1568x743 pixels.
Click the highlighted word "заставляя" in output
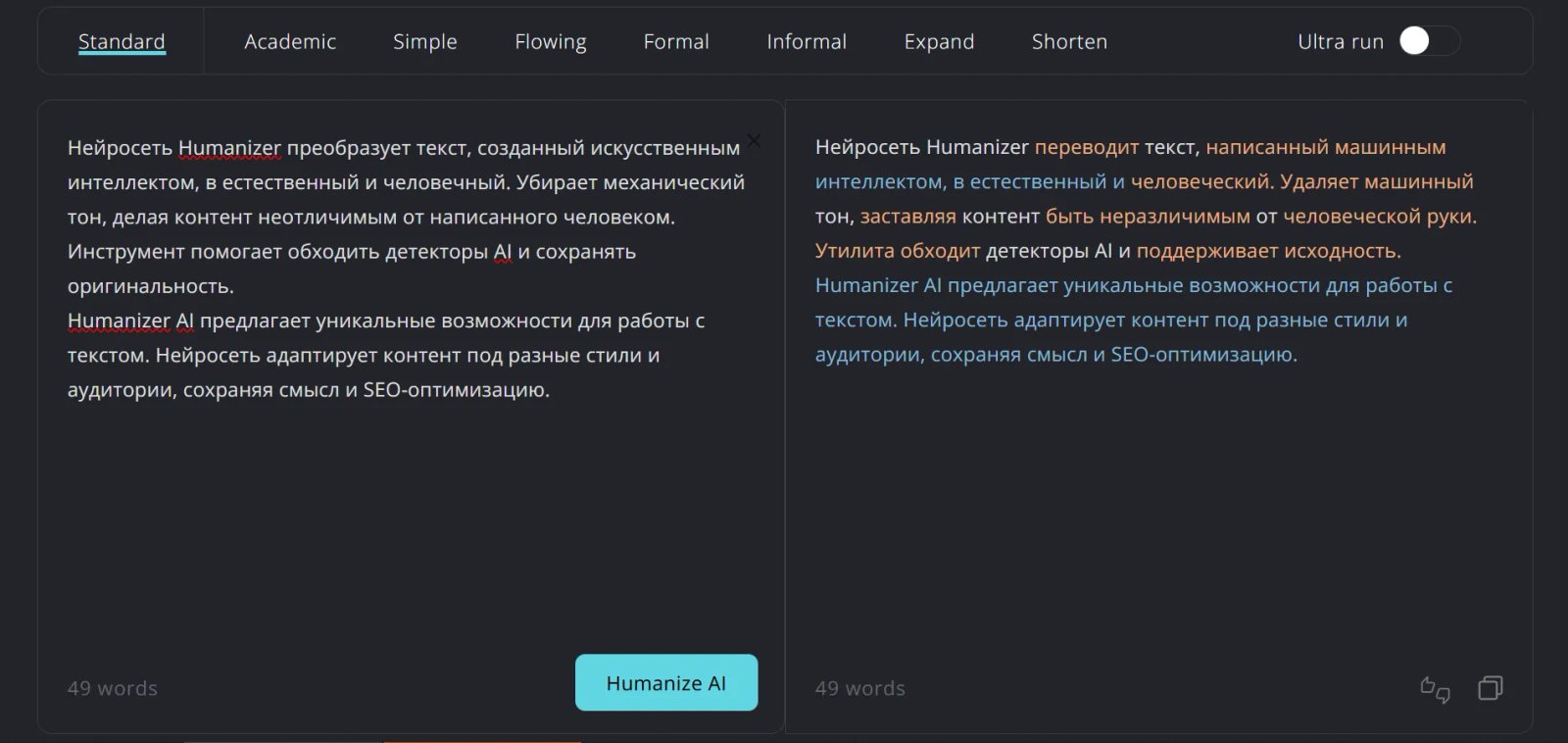(x=908, y=217)
